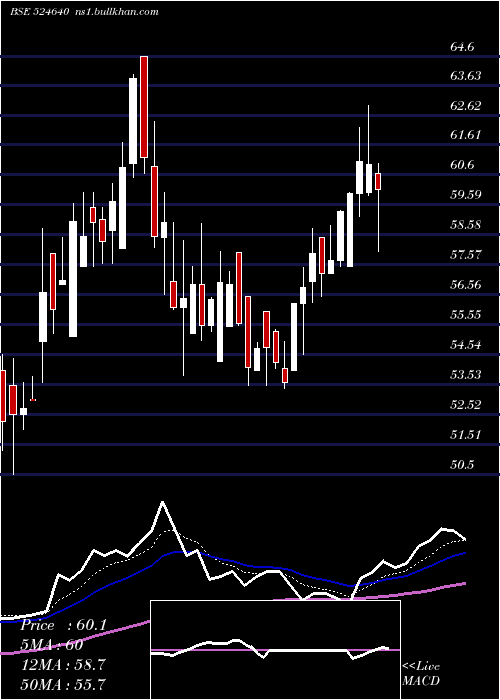Click the 57.57 price axis label
This screenshot has height=700, width=500.
[x=466, y=255]
